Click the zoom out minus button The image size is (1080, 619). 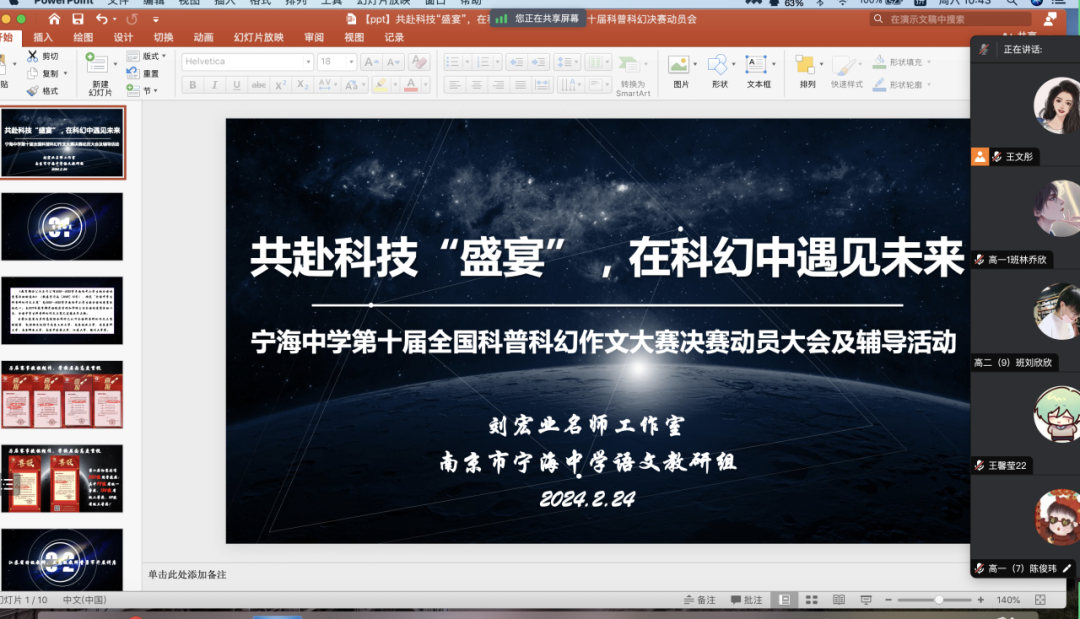889,600
